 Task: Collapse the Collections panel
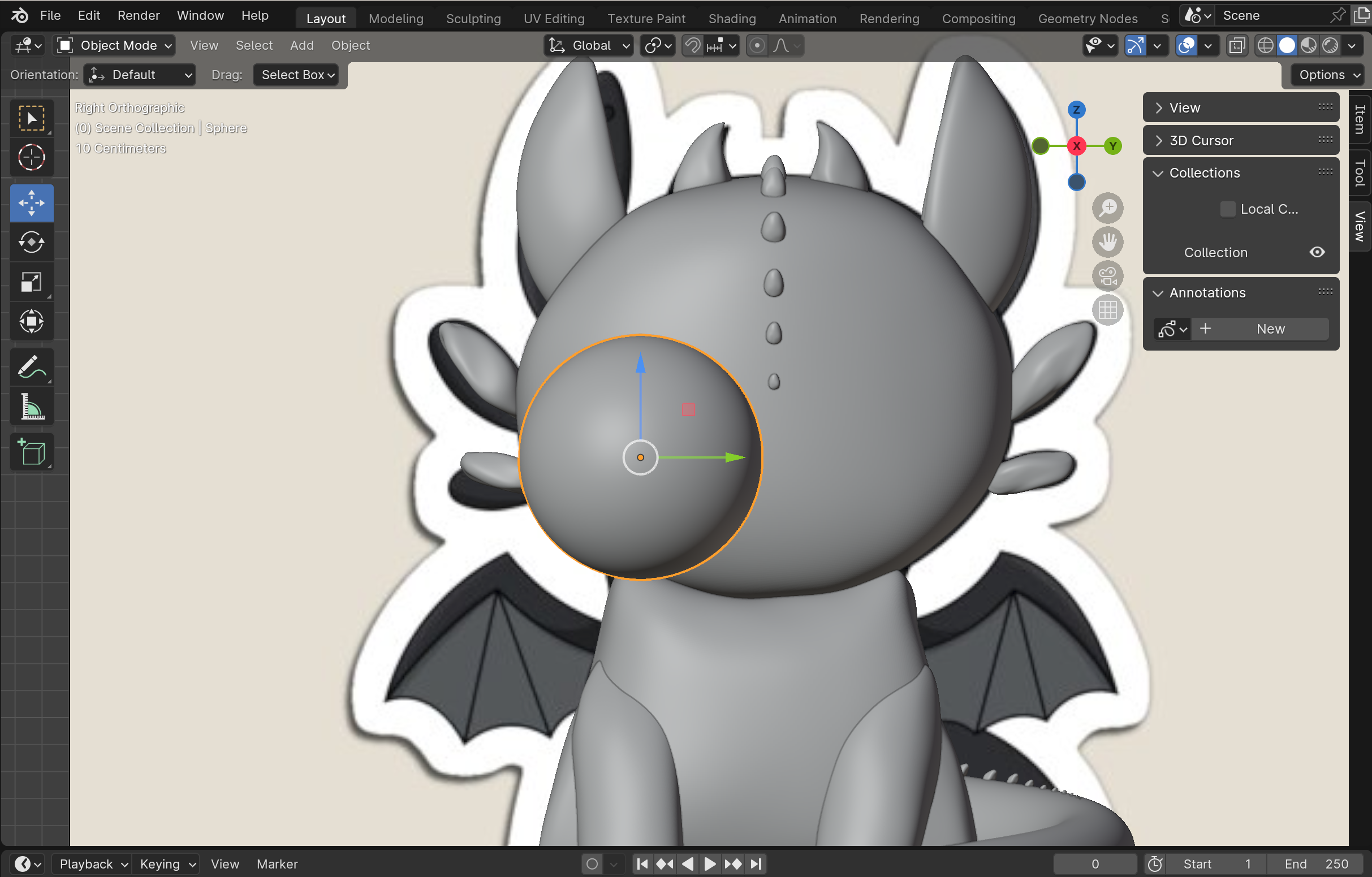(1241, 172)
